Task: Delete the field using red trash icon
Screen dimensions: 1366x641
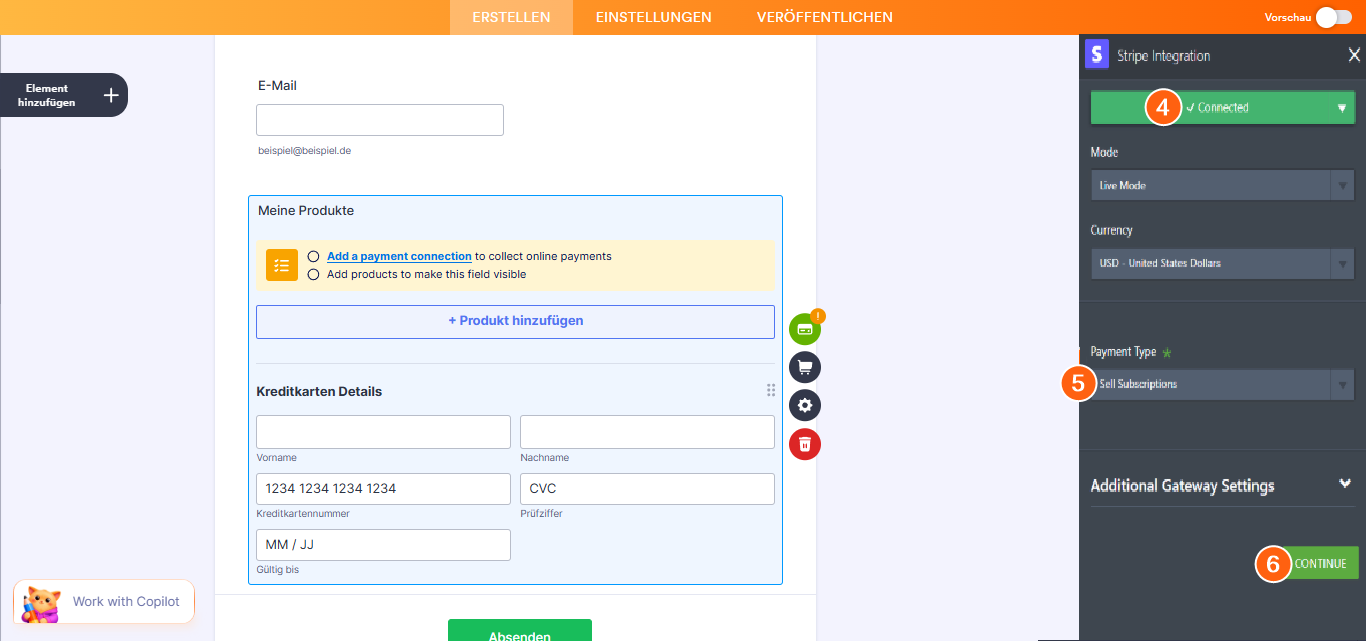Action: (804, 443)
